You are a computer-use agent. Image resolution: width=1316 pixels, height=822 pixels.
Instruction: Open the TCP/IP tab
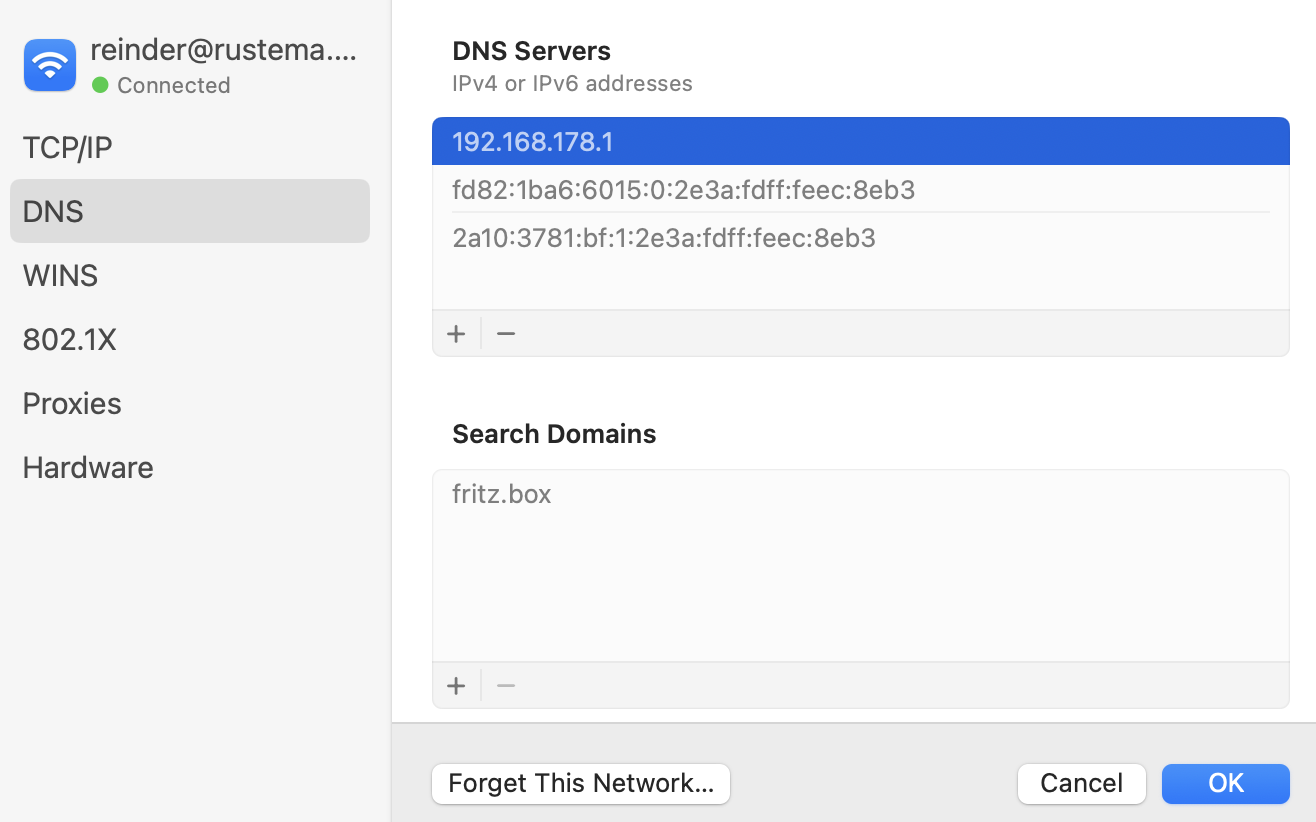[67, 148]
